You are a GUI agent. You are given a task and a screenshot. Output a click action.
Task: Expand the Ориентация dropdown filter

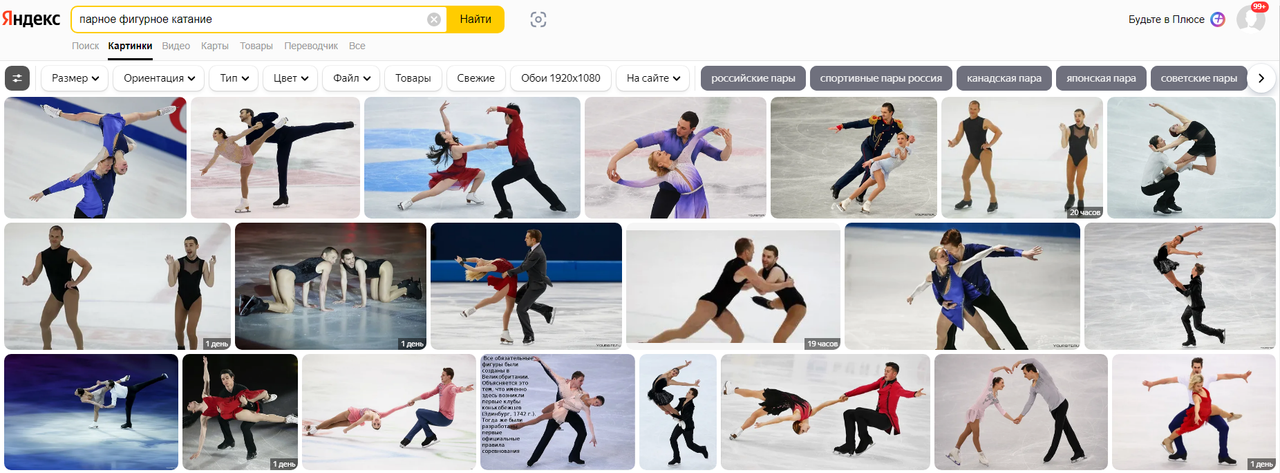pyautogui.click(x=159, y=78)
